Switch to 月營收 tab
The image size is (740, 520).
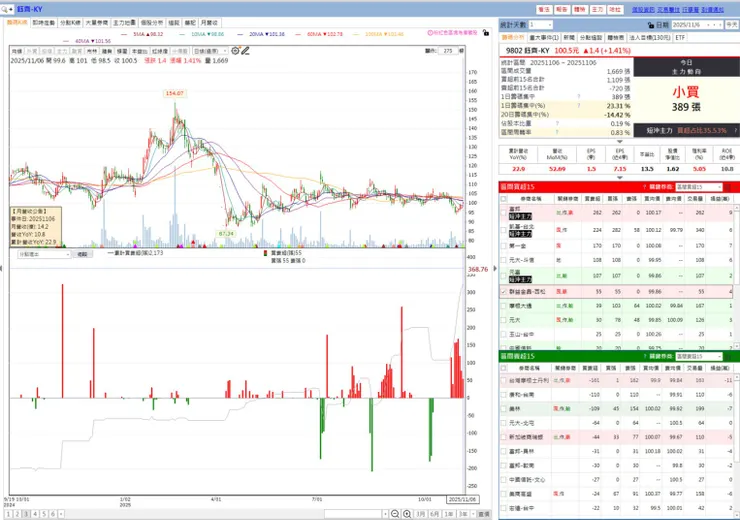(x=209, y=23)
